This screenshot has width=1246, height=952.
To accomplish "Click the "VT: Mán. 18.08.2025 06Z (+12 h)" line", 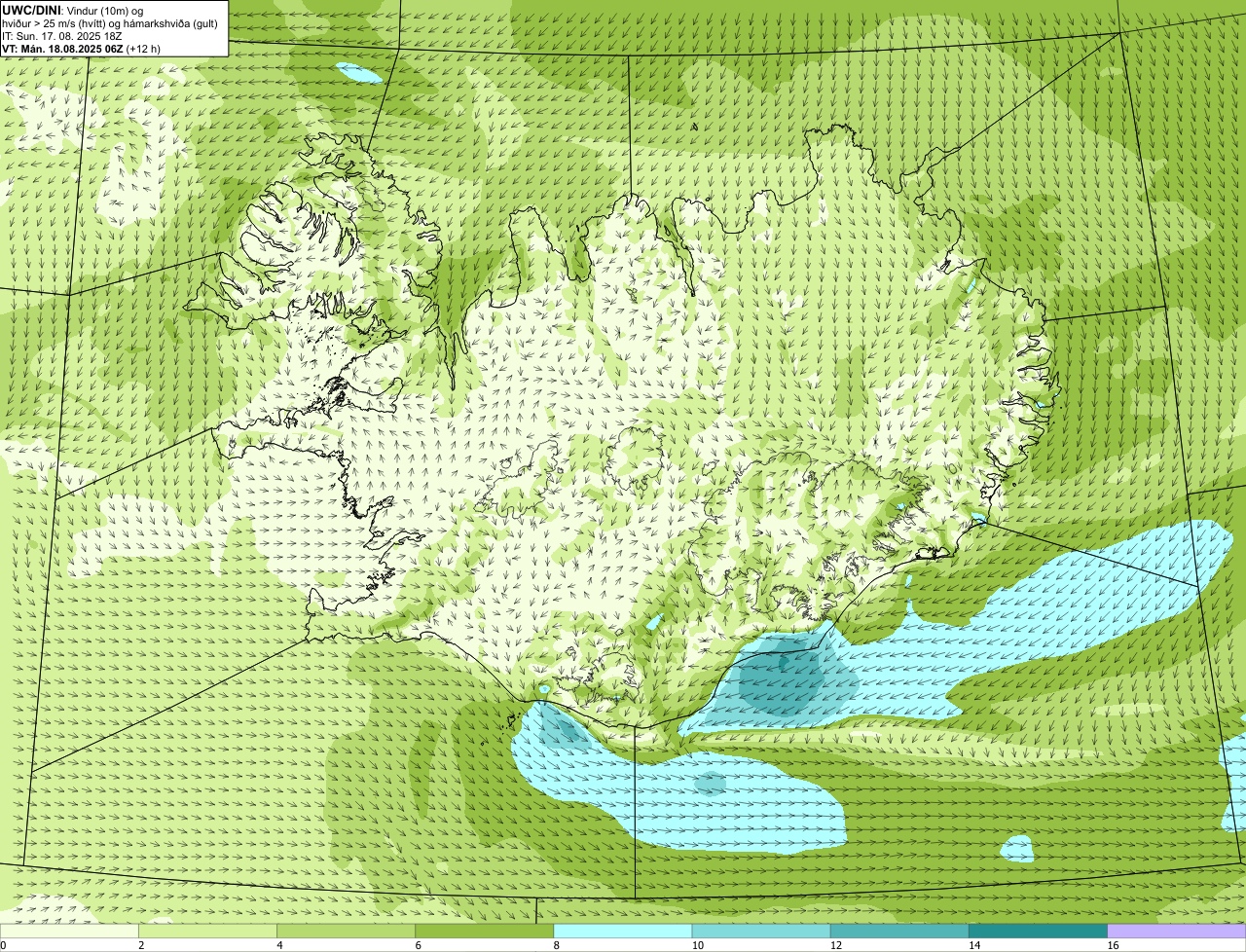I will click(x=81, y=48).
